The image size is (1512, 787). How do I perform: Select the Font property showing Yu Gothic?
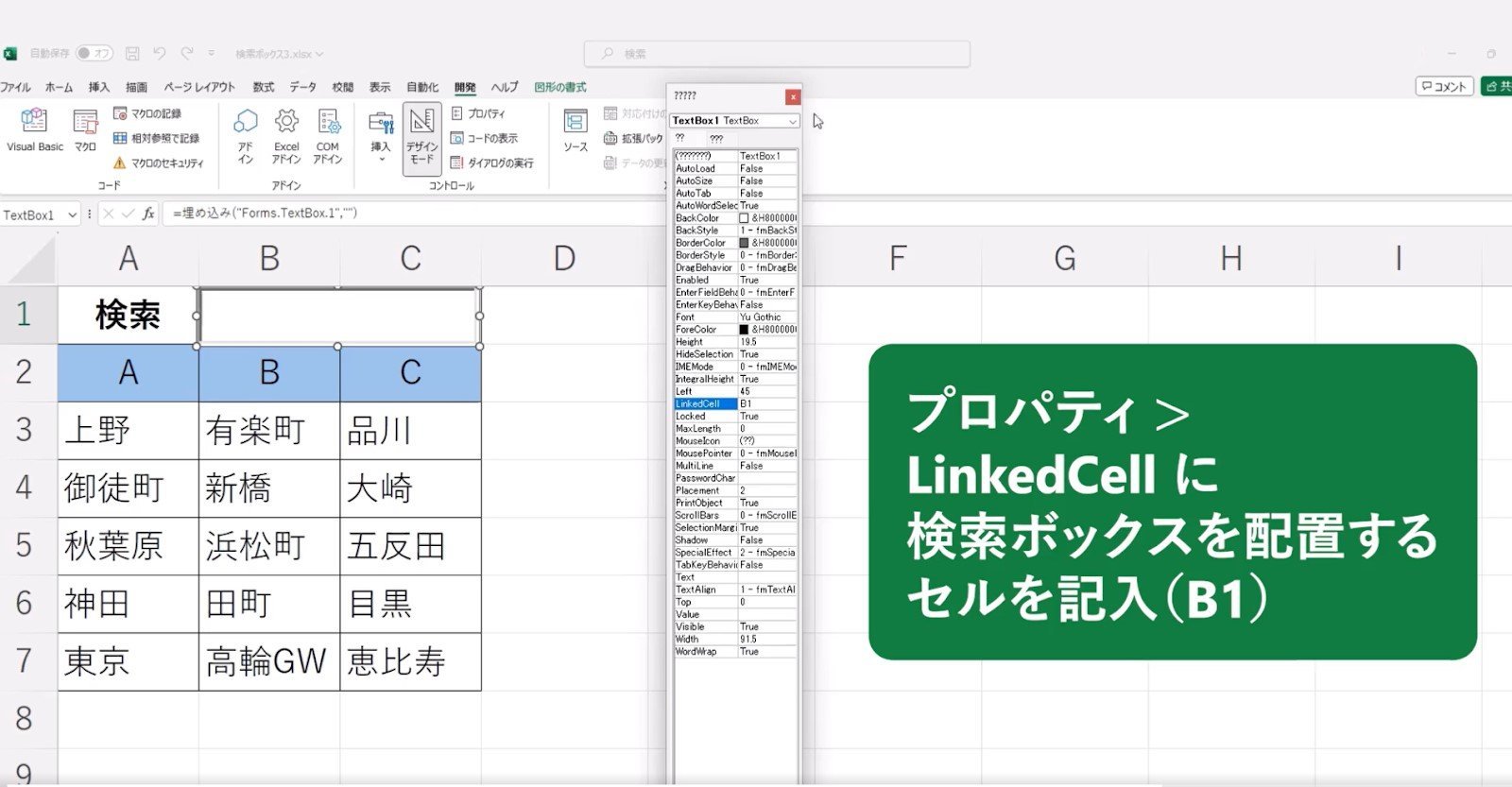[x=735, y=317]
